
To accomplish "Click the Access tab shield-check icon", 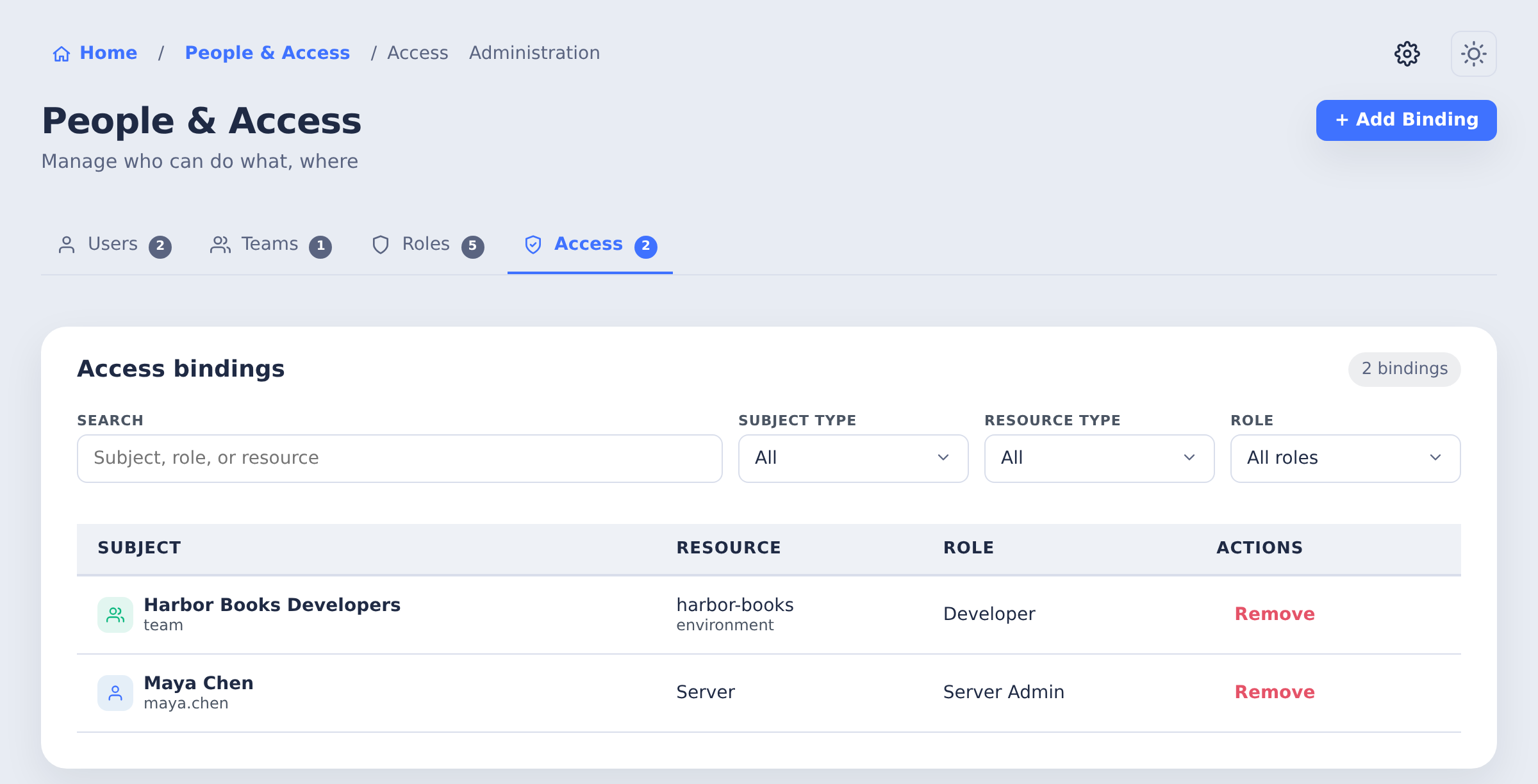I will (x=533, y=245).
